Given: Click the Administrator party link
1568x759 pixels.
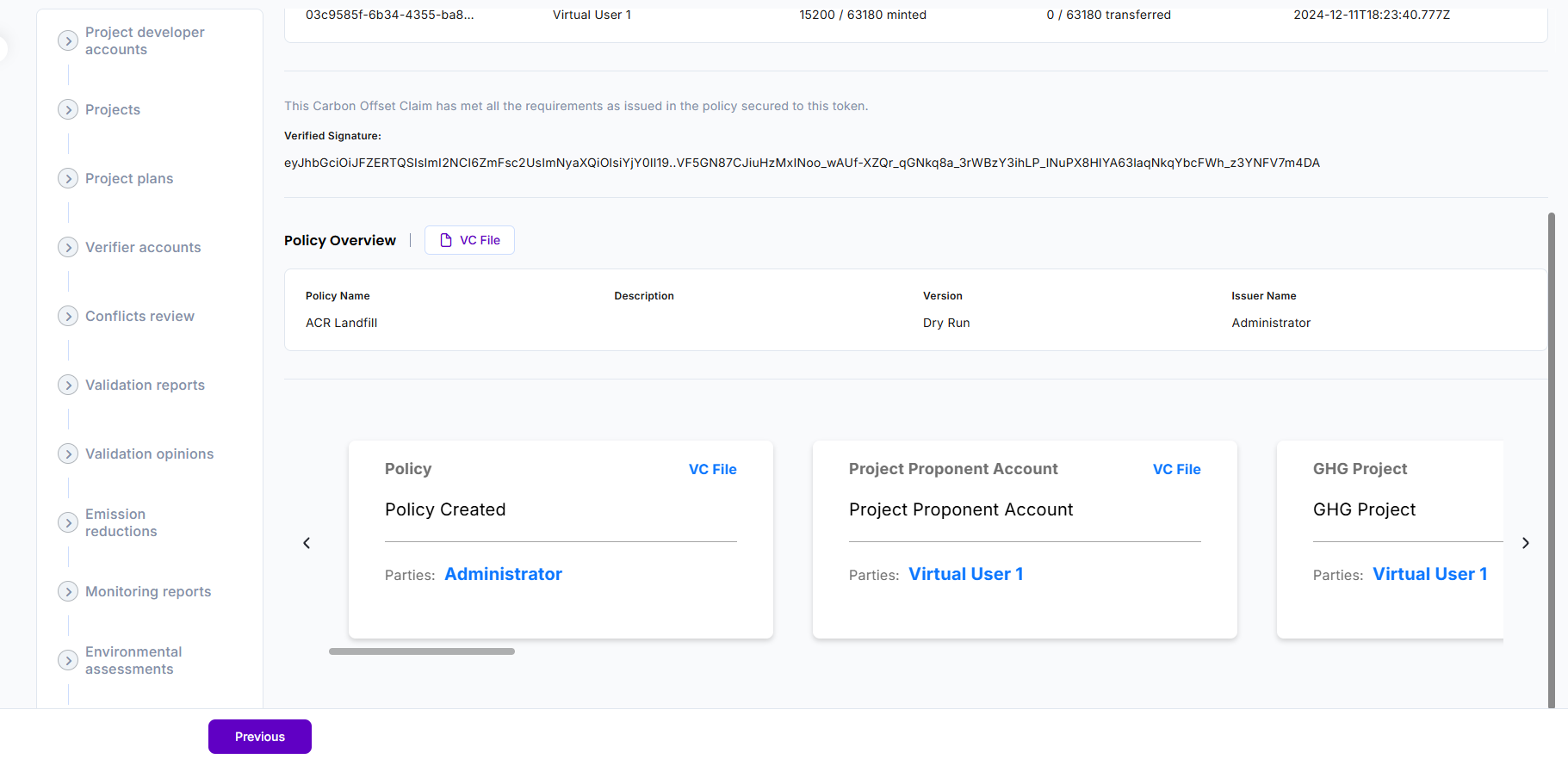Looking at the screenshot, I should click(x=503, y=574).
